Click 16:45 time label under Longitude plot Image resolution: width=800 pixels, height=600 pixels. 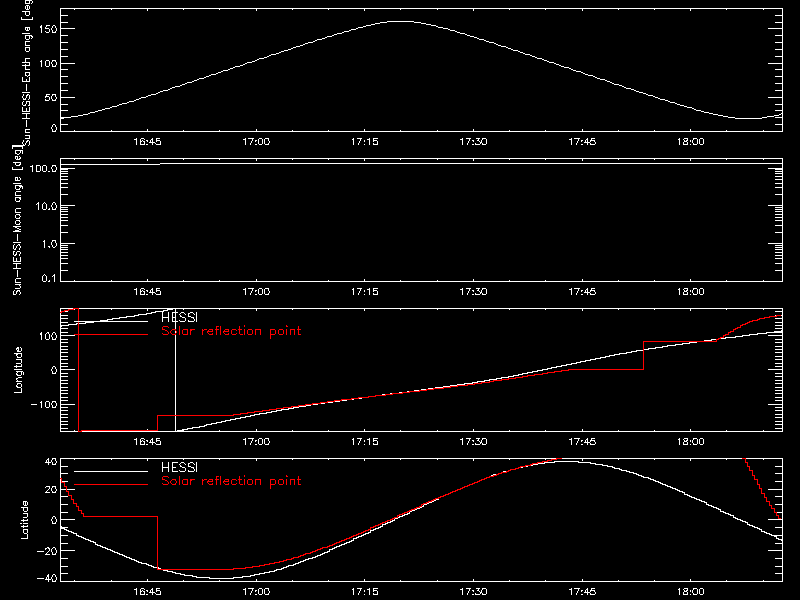point(147,441)
